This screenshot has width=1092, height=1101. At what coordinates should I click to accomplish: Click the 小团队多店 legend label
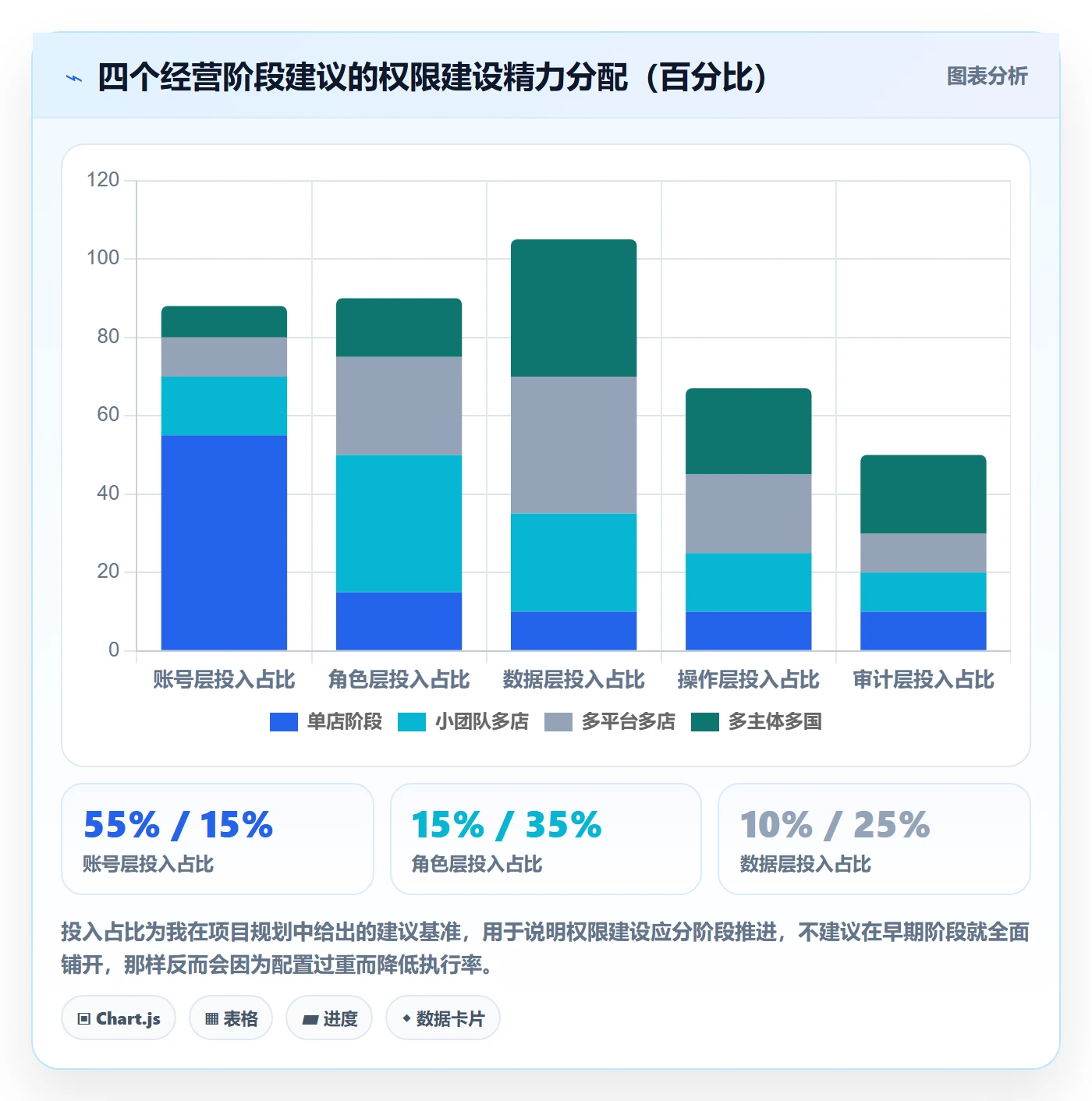click(x=481, y=722)
